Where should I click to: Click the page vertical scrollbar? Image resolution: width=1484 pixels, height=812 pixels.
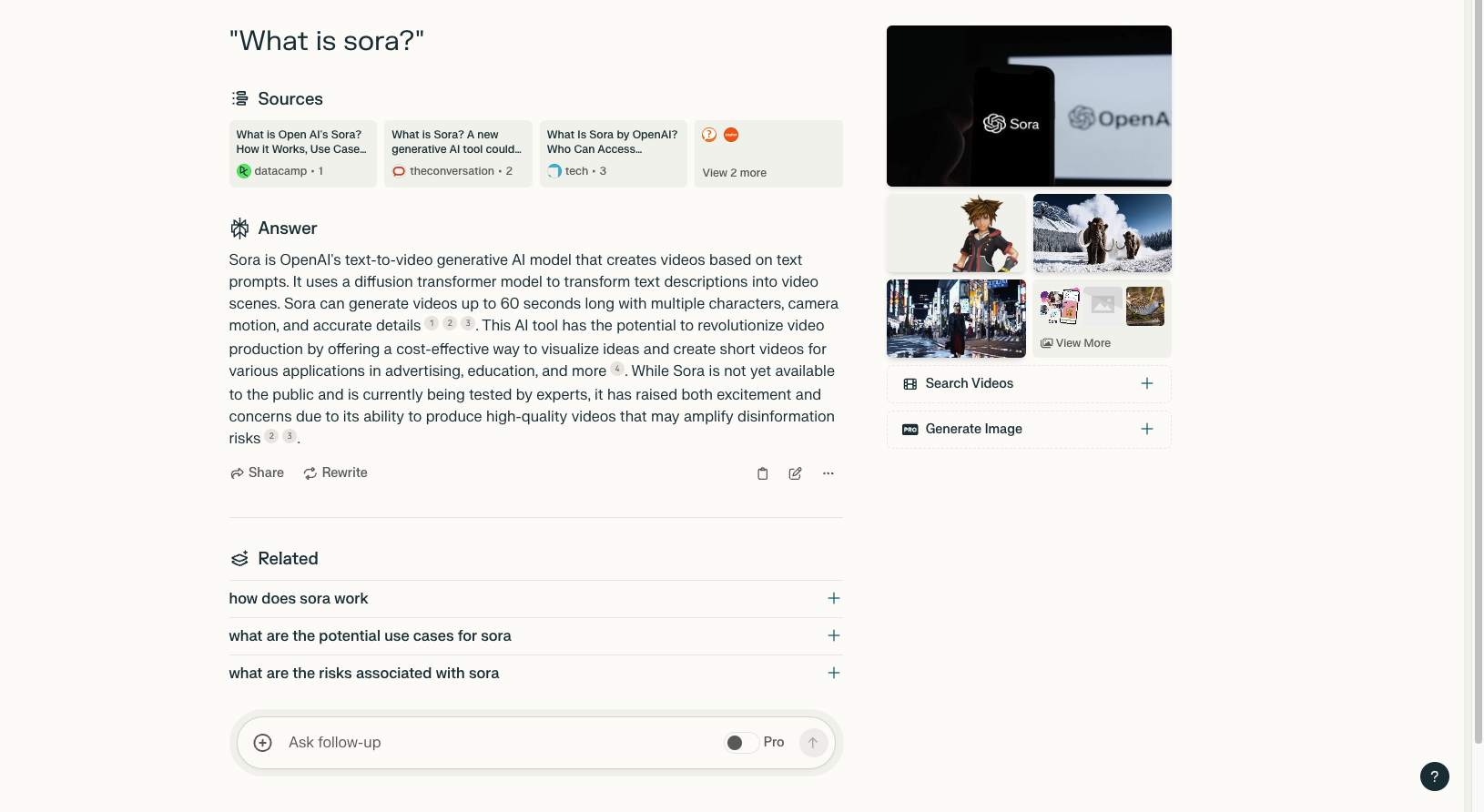[x=1478, y=373]
